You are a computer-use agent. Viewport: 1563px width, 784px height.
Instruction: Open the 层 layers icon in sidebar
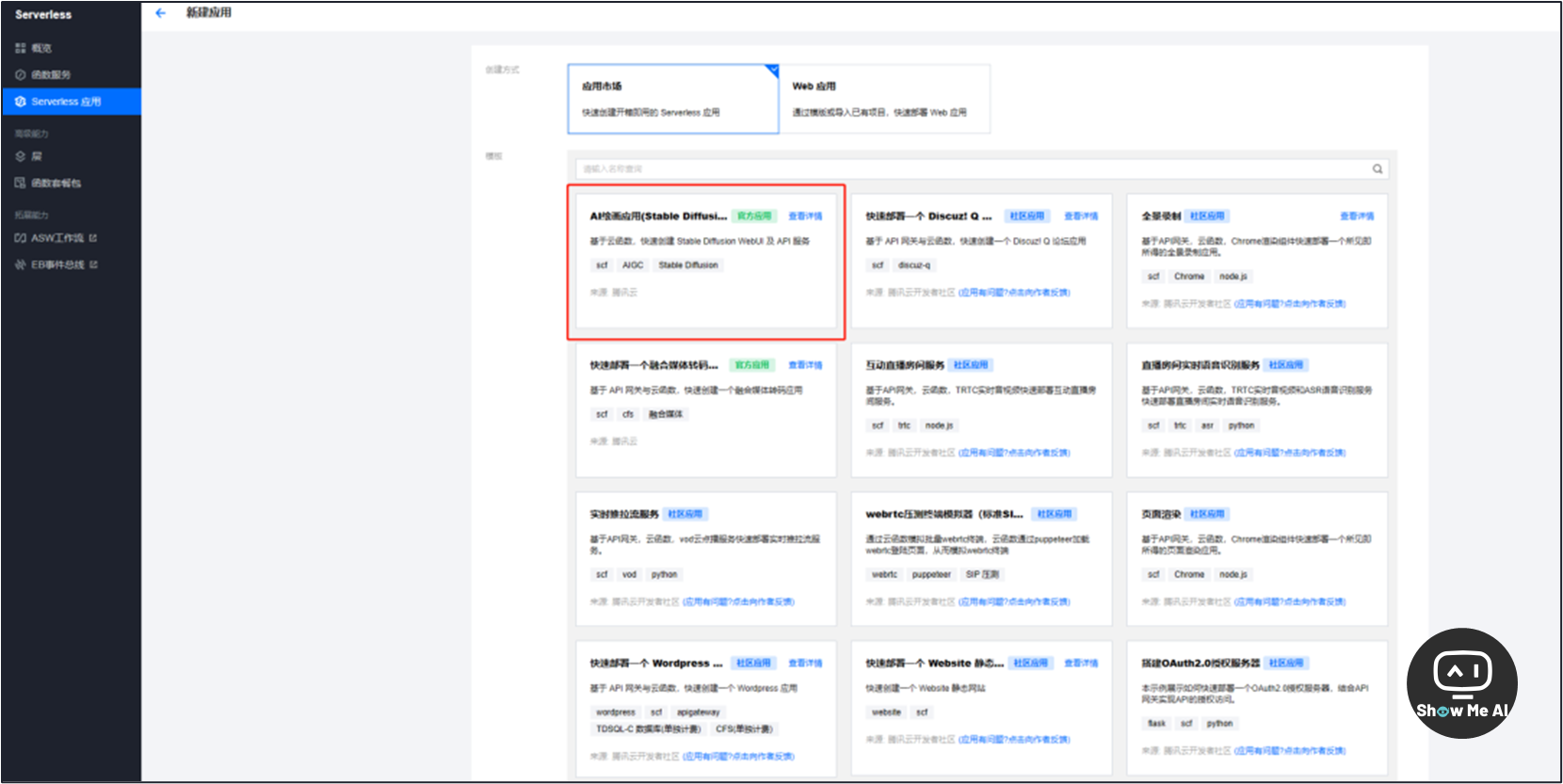tap(21, 156)
